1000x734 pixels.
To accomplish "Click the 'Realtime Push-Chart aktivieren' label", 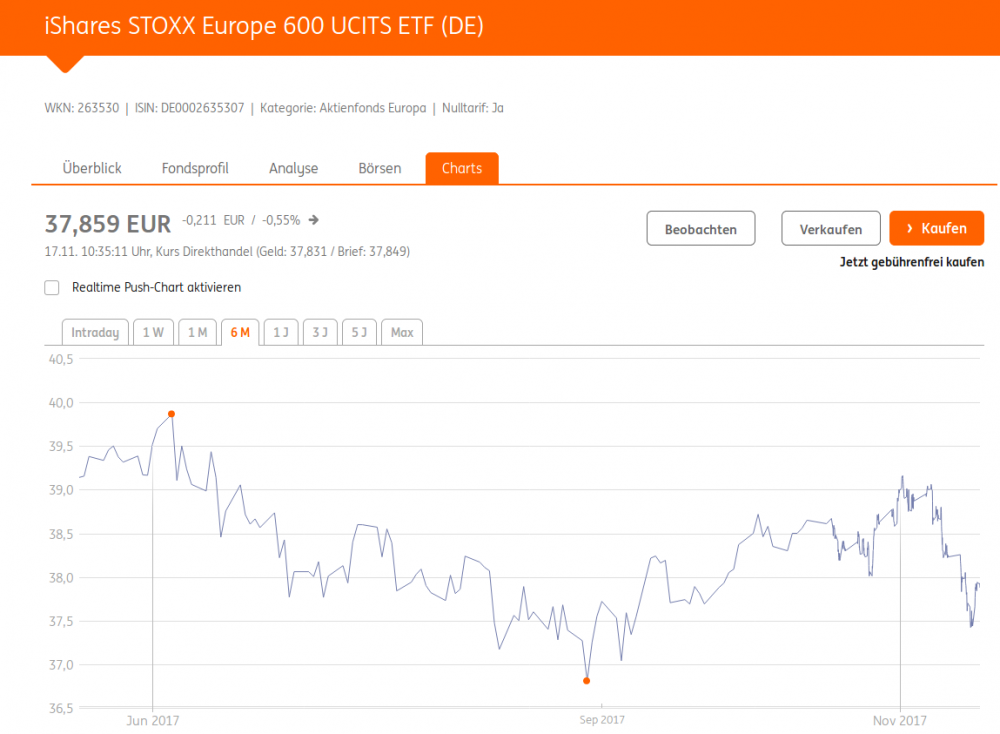I will [x=156, y=288].
